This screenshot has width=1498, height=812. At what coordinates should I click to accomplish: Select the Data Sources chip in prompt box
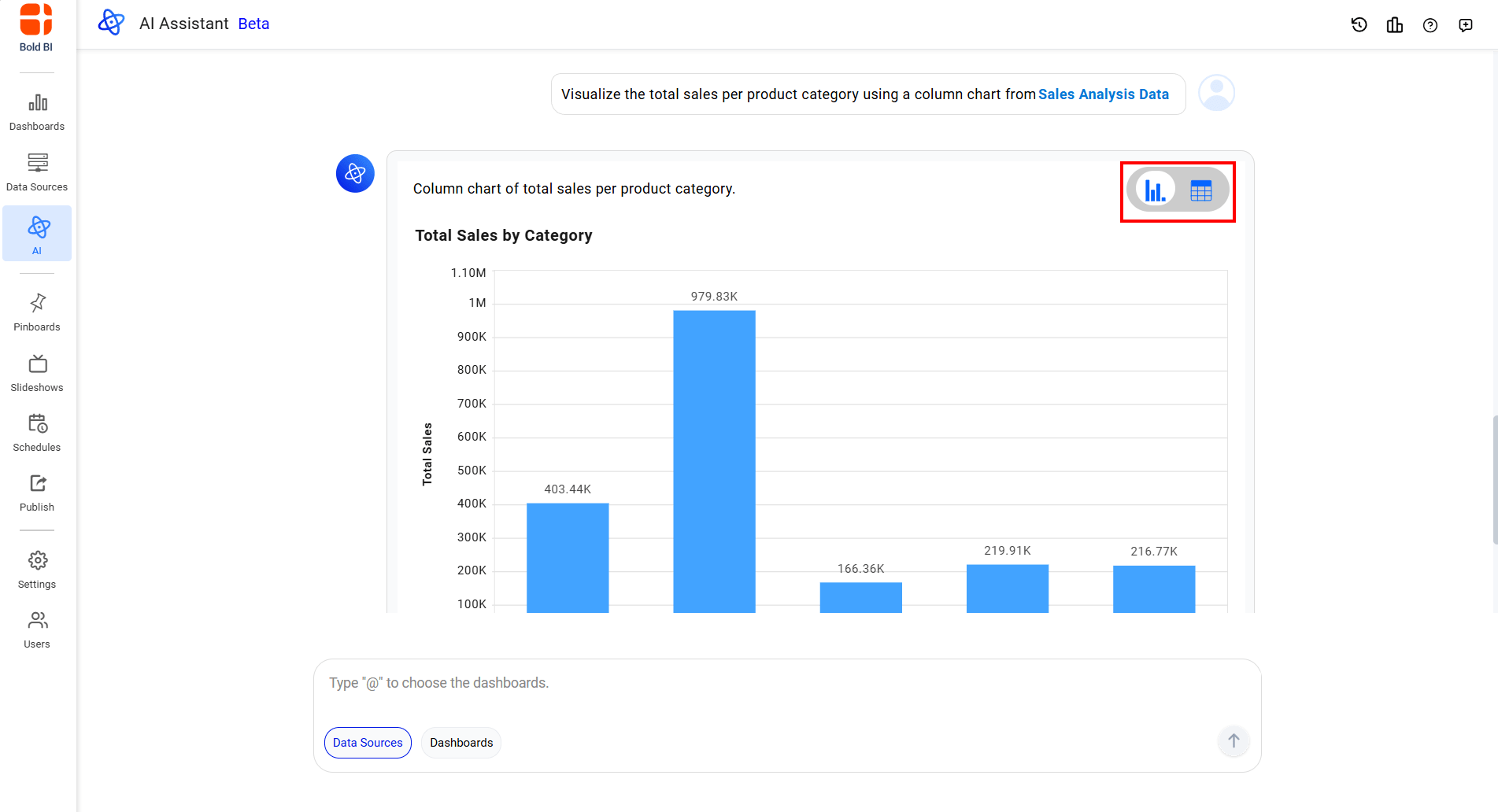coord(368,743)
